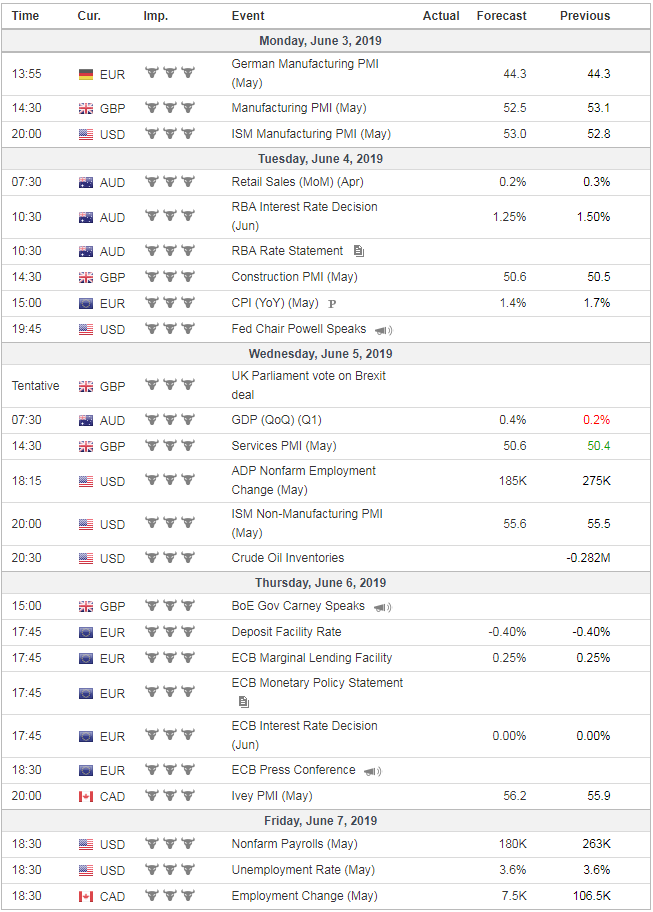Image resolution: width=653 pixels, height=912 pixels.
Task: Open the ADP Nonfarm Employment Change event
Action: click(304, 480)
